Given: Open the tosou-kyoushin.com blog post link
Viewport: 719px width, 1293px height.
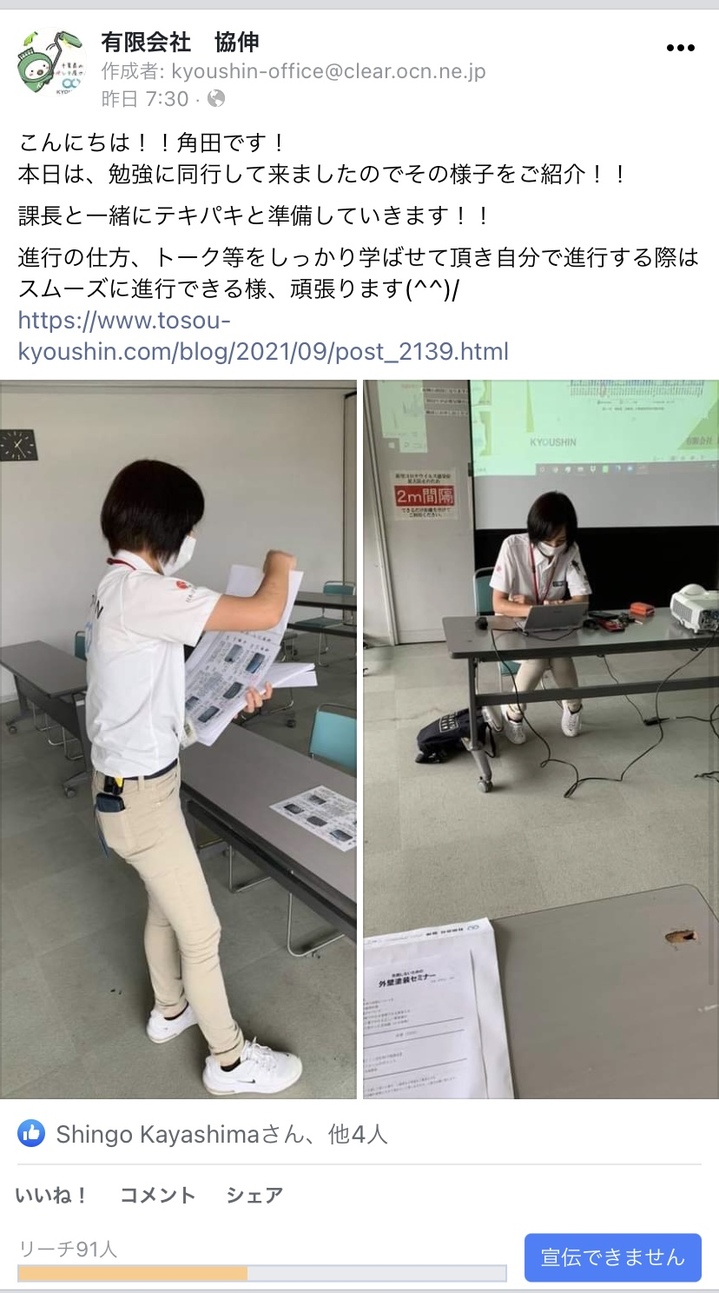Looking at the screenshot, I should pyautogui.click(x=263, y=336).
